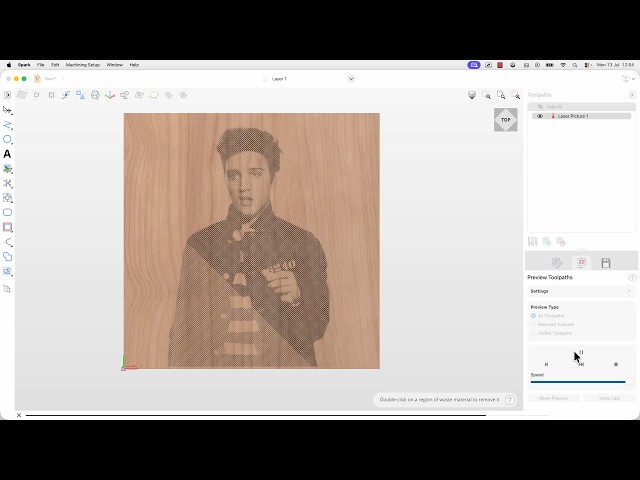Open the Spark menu
Image resolution: width=640 pixels, height=480 pixels.
[x=24, y=65]
